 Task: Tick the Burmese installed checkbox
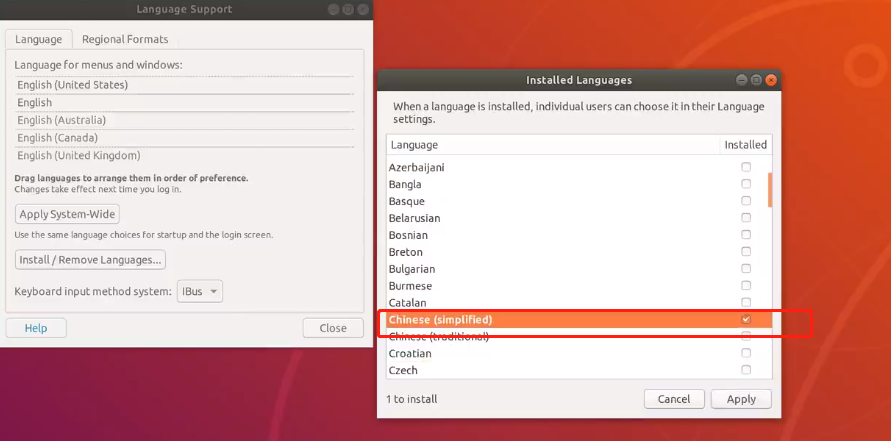click(746, 285)
